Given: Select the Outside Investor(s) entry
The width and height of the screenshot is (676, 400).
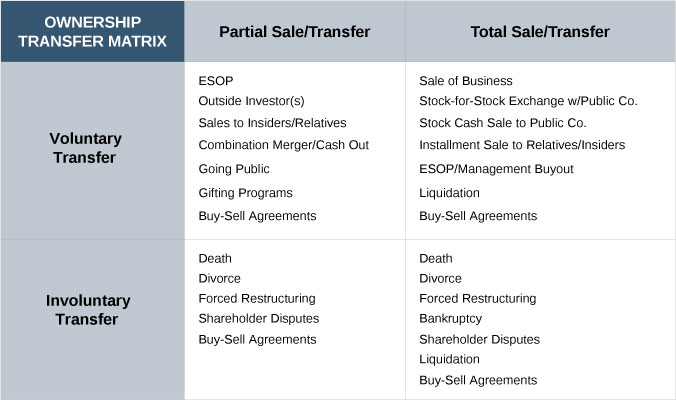Looking at the screenshot, I should 251,101.
